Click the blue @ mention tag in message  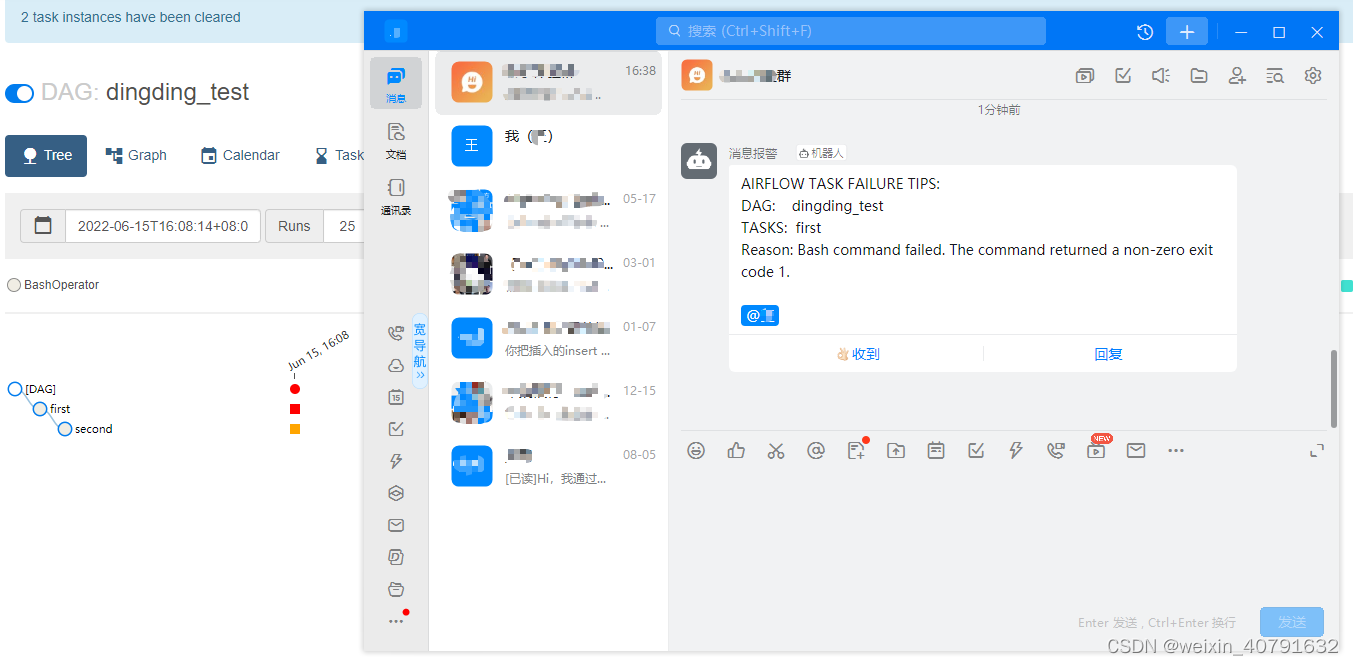tap(760, 316)
